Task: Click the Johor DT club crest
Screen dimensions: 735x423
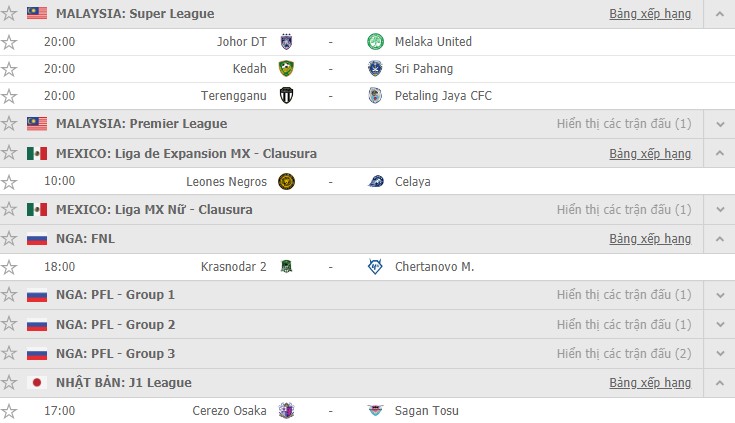Action: [x=286, y=42]
